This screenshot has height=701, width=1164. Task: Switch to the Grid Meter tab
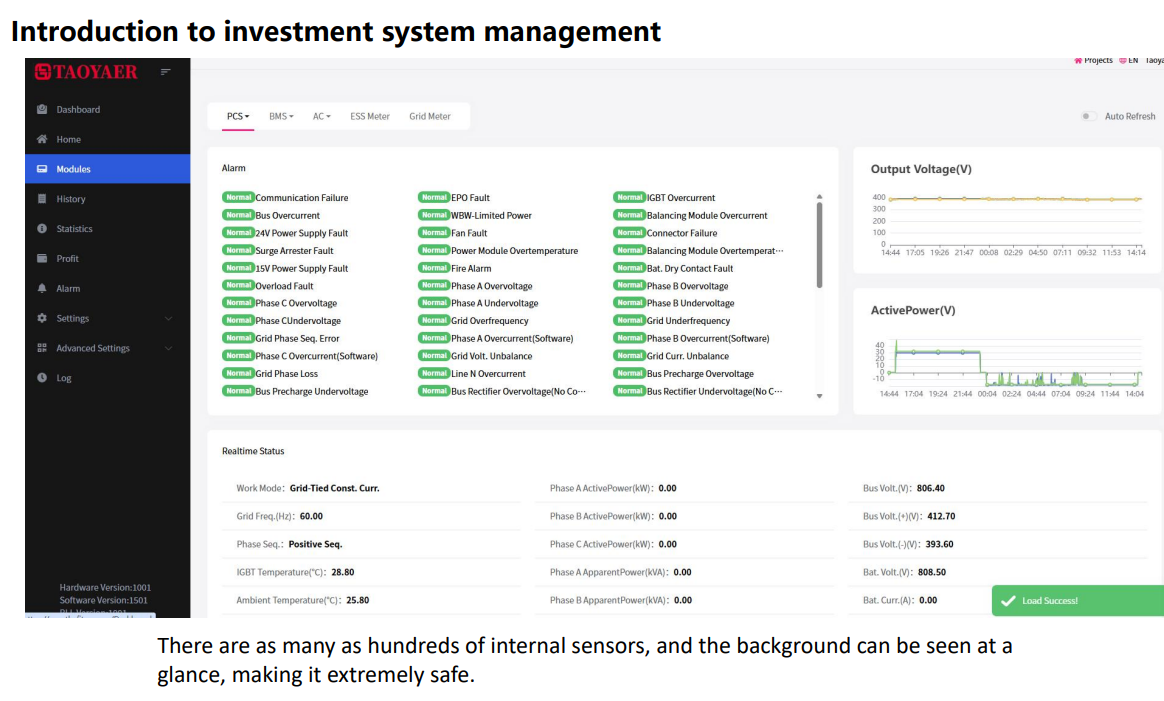pyautogui.click(x=430, y=117)
